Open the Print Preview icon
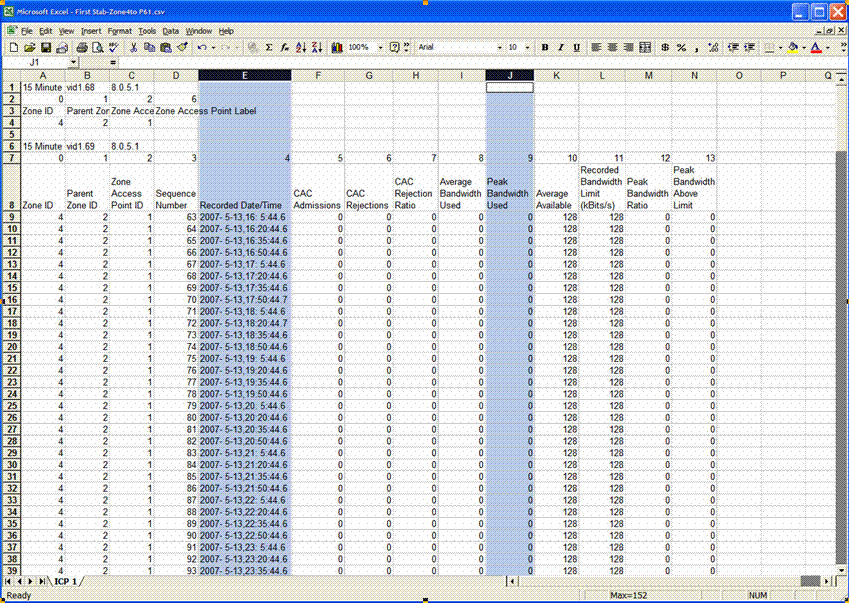Viewport: 849px width, 603px height. click(98, 48)
